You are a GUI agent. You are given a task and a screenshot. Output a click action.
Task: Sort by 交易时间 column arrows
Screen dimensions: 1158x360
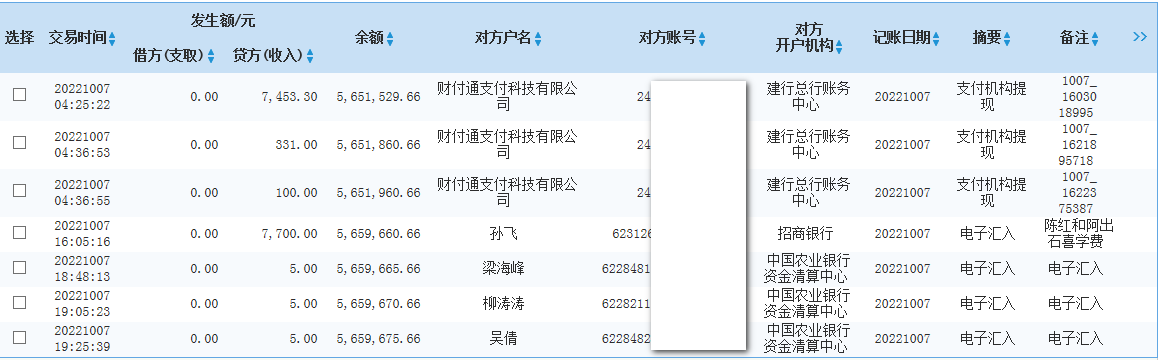[x=112, y=39]
